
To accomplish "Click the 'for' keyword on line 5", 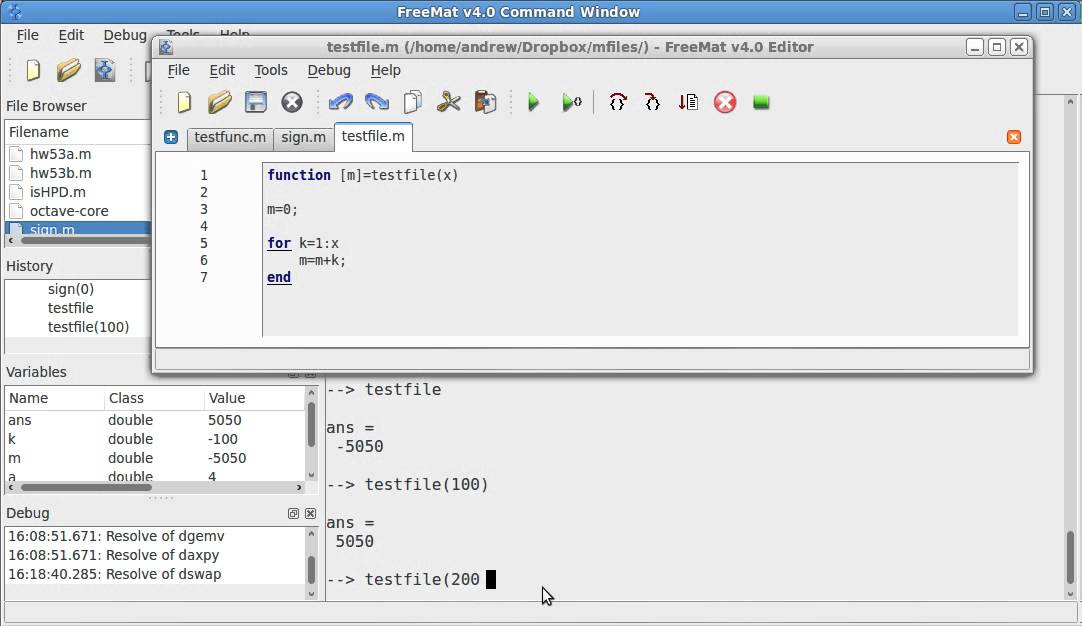I will click(279, 243).
